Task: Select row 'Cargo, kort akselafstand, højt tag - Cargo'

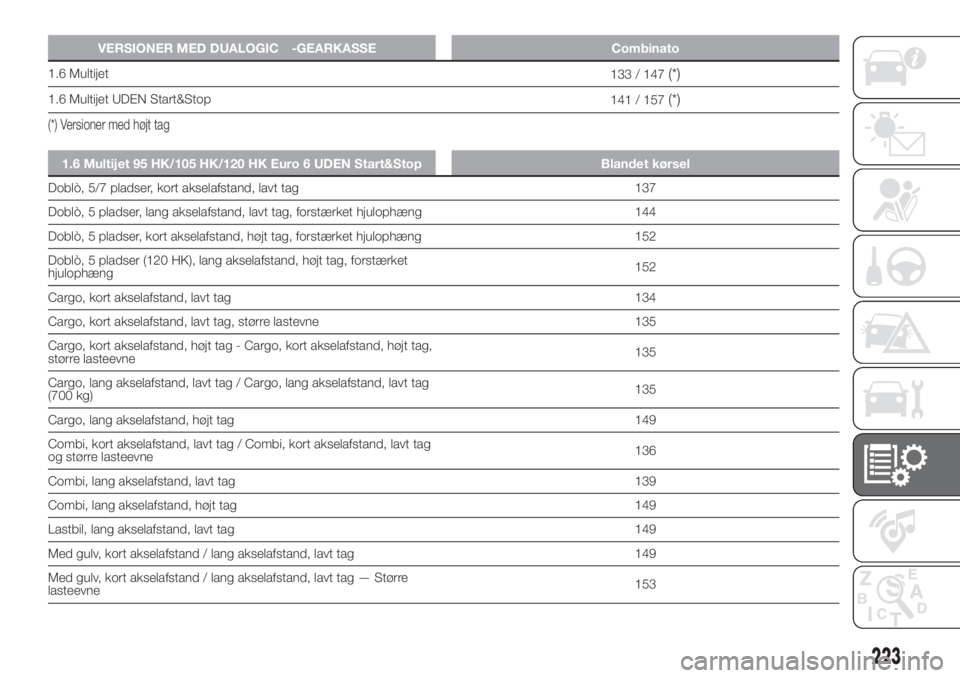Action: [x=443, y=352]
